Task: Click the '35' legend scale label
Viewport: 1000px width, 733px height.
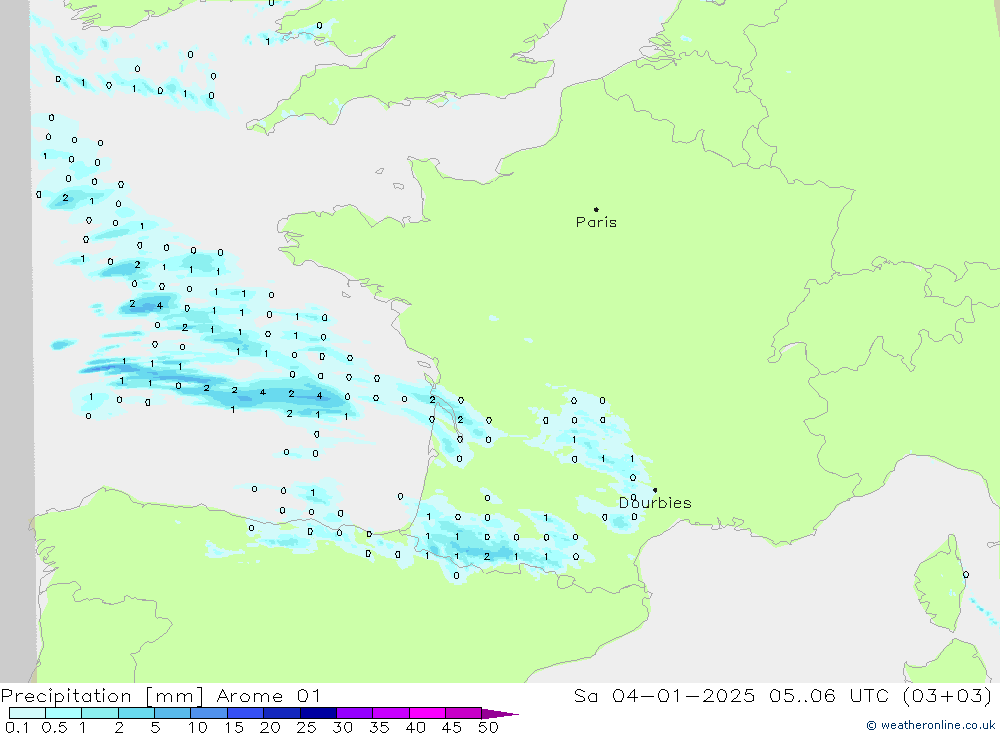Action: coord(379,727)
